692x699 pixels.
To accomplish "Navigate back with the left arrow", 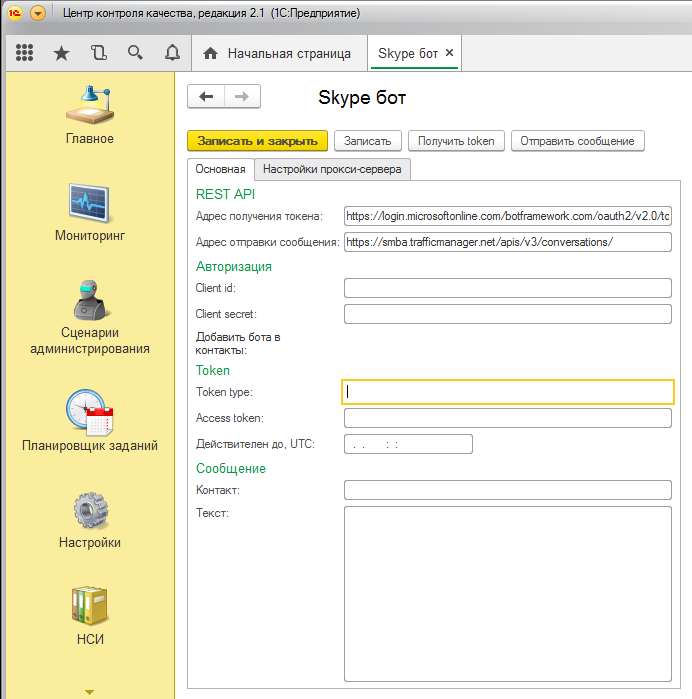I will [206, 96].
